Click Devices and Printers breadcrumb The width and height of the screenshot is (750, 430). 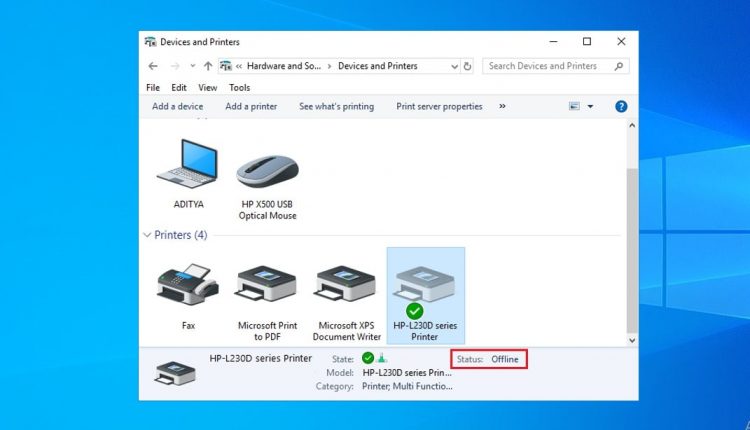coord(378,66)
